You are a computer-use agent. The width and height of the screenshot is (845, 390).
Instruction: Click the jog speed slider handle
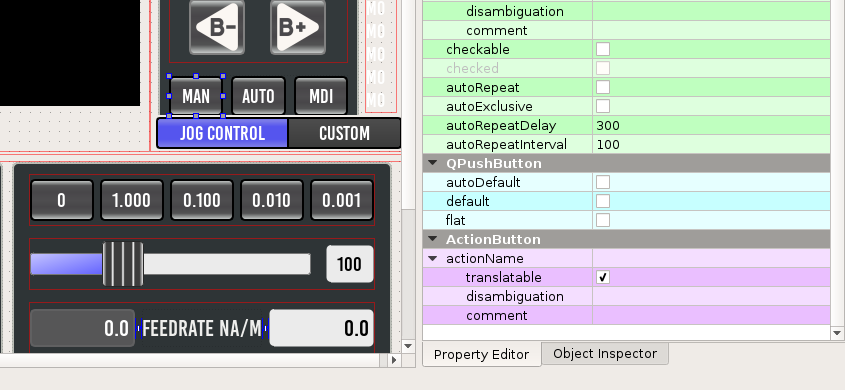click(123, 264)
